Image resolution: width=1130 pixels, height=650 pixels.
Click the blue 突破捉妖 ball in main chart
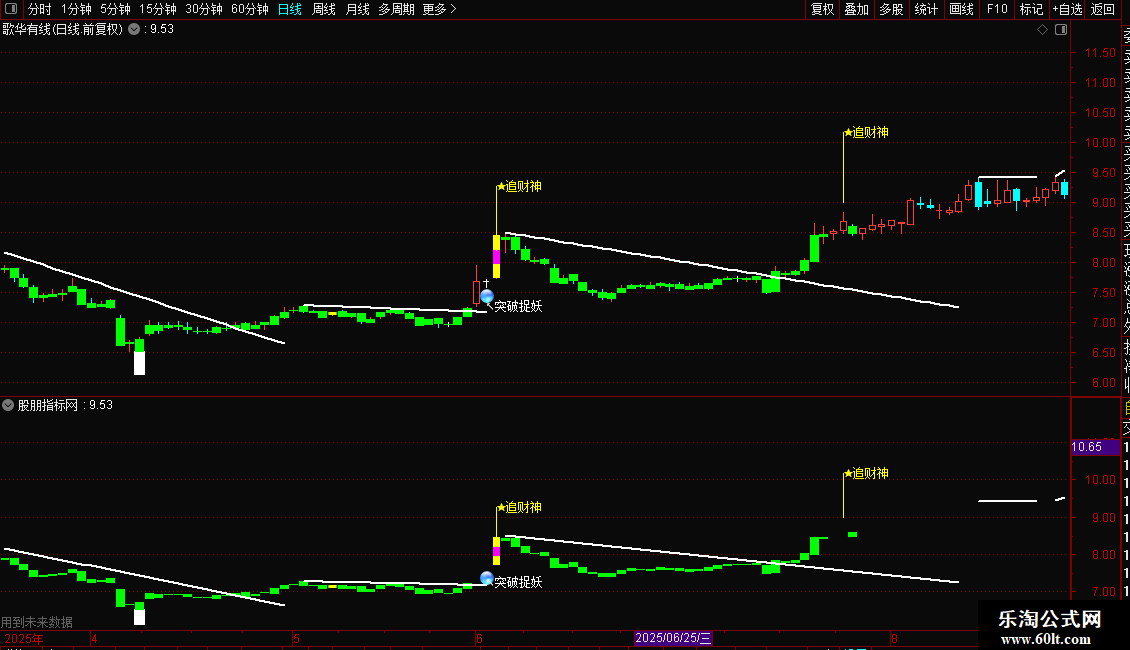click(x=486, y=296)
